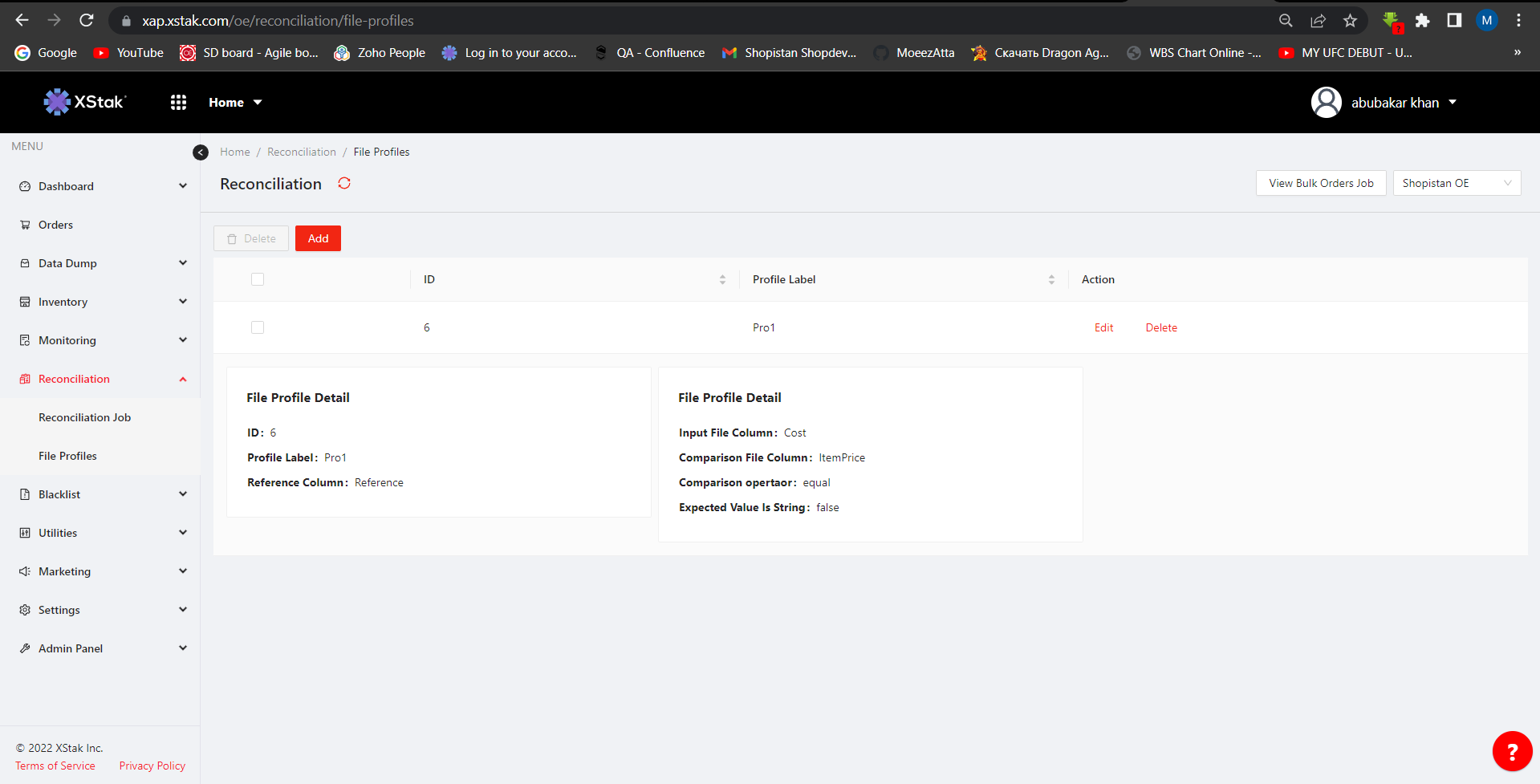This screenshot has height=784, width=1540.
Task: Toggle the select-all header checkbox
Action: click(x=258, y=279)
